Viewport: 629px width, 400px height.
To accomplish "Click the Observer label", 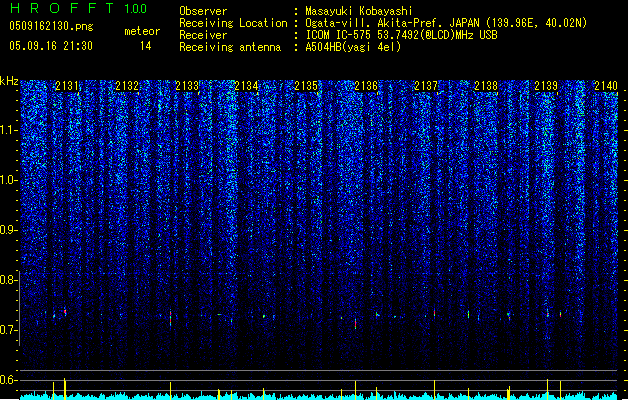I will [203, 11].
